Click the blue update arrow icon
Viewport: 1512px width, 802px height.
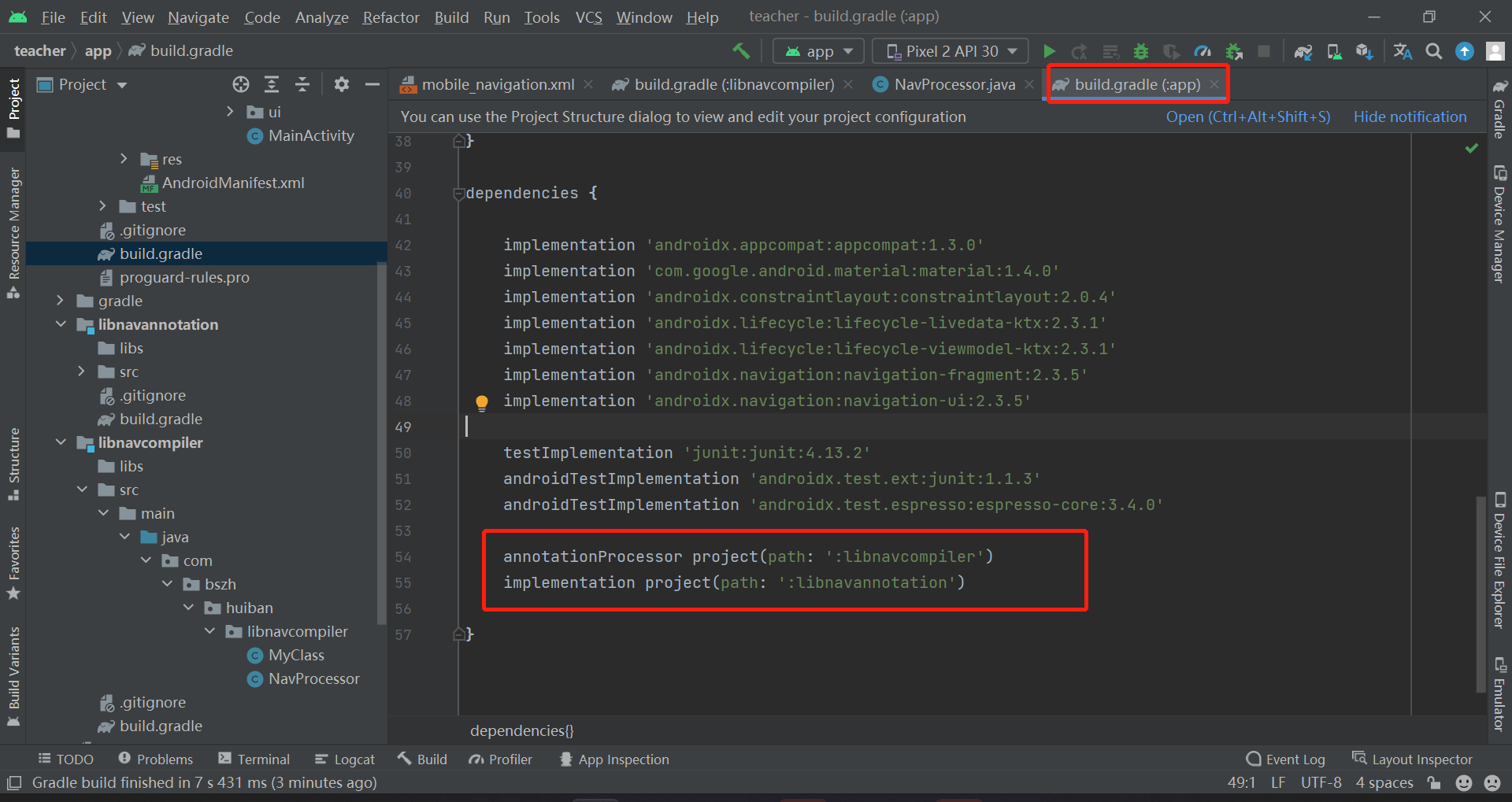tap(1465, 51)
